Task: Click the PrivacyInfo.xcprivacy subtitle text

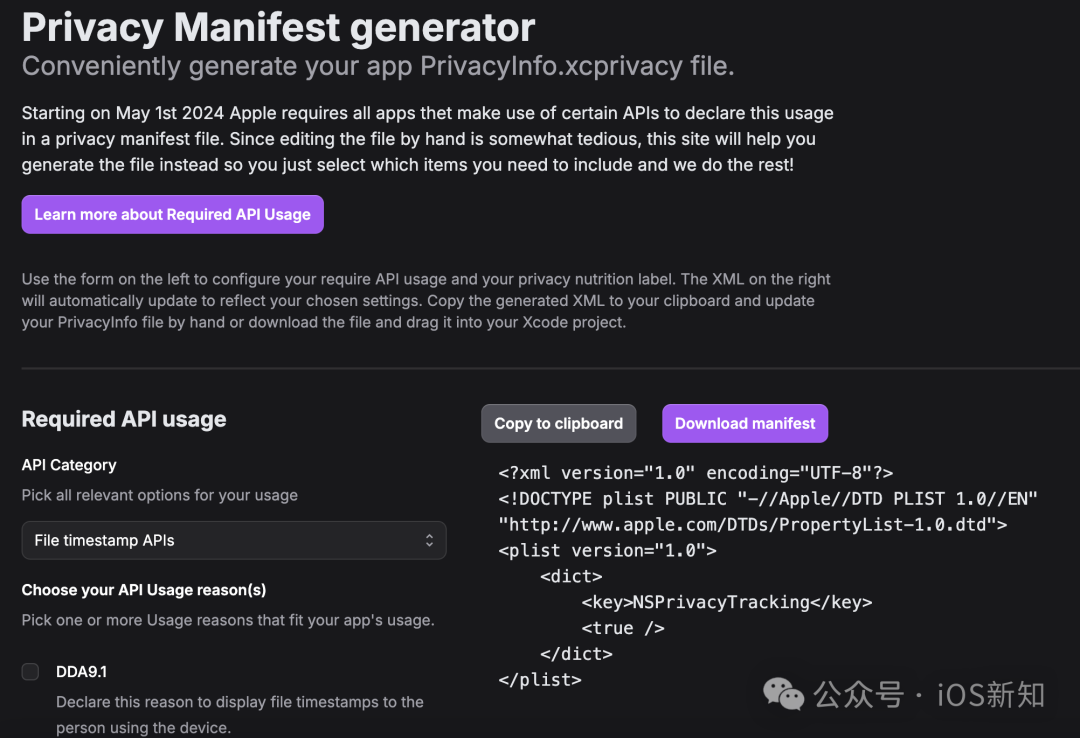Action: (378, 66)
